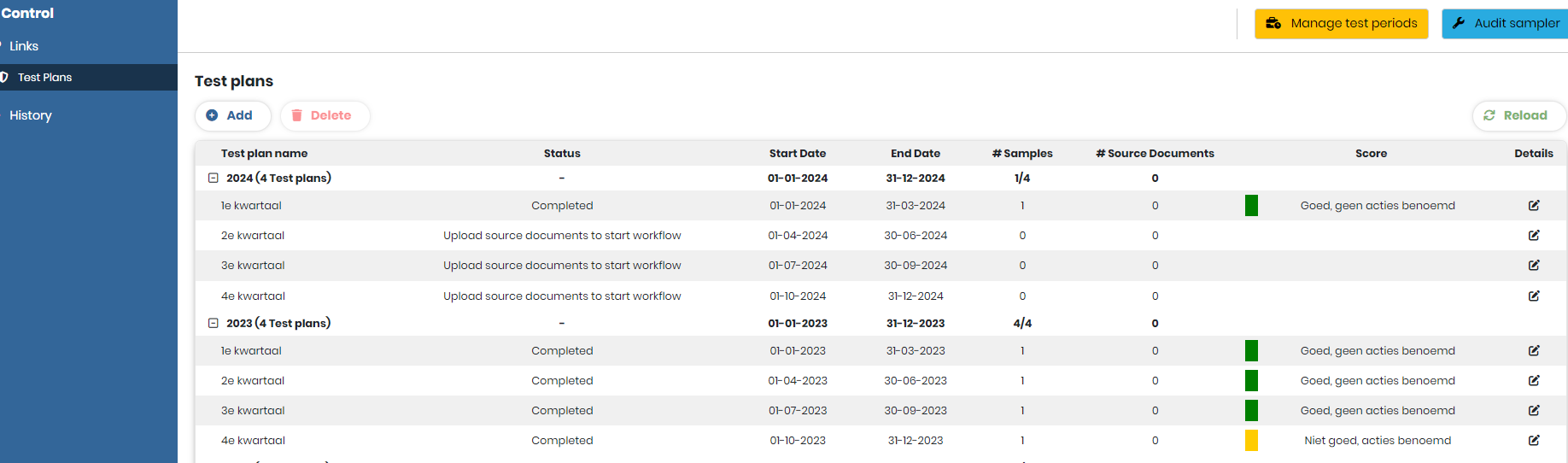Screen dimensions: 1568x463
Task: Add a new test plan
Action: [x=232, y=115]
